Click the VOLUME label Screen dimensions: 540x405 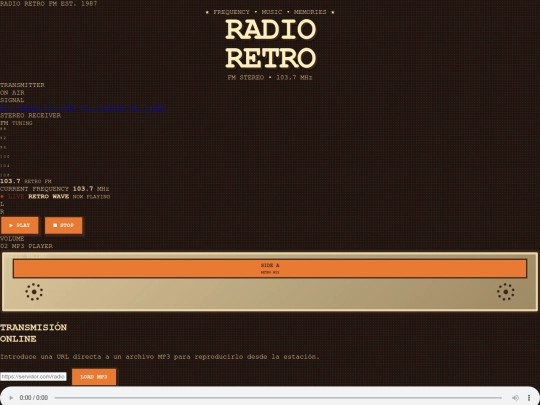coord(12,238)
